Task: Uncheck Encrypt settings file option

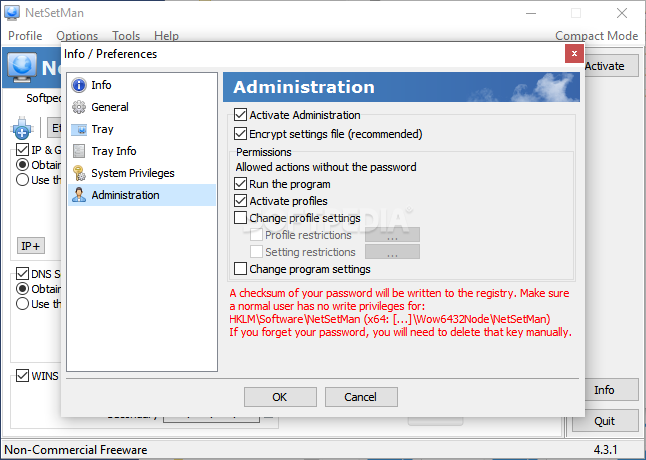Action: (x=240, y=134)
